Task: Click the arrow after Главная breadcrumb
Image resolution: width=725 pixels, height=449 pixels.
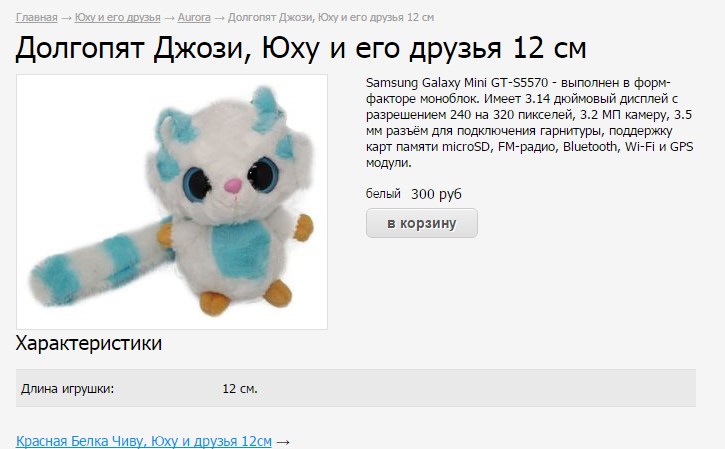Action: pos(66,18)
